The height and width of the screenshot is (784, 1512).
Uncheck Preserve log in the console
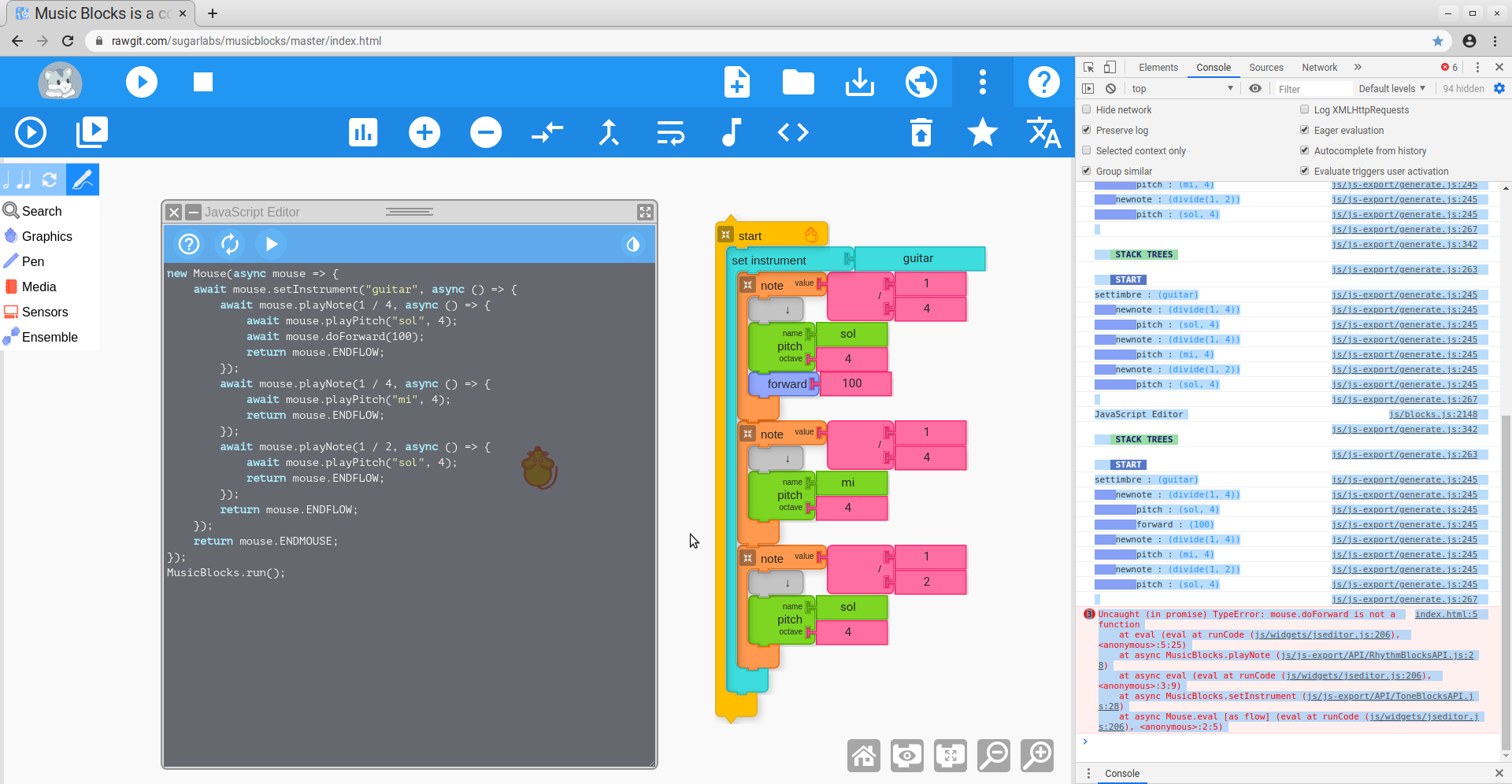point(1087,130)
